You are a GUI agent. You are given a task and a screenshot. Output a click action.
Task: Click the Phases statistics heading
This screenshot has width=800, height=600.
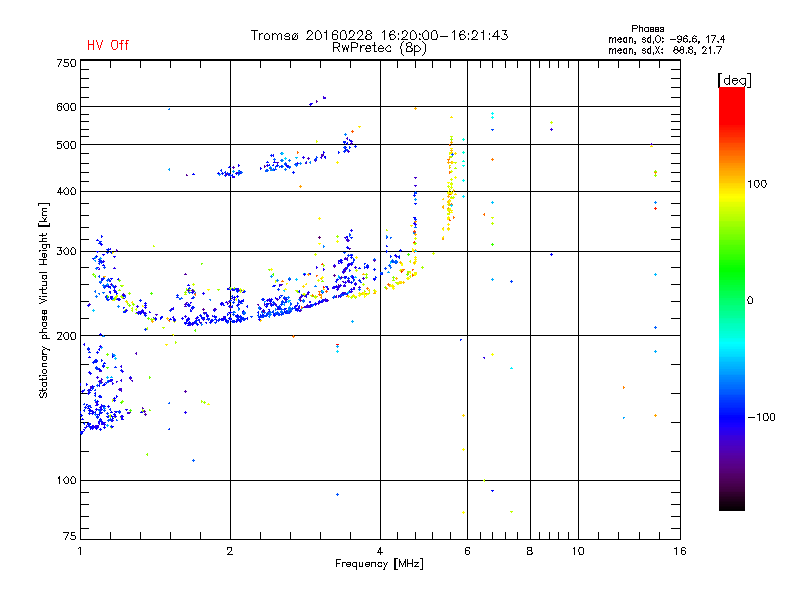(x=647, y=29)
